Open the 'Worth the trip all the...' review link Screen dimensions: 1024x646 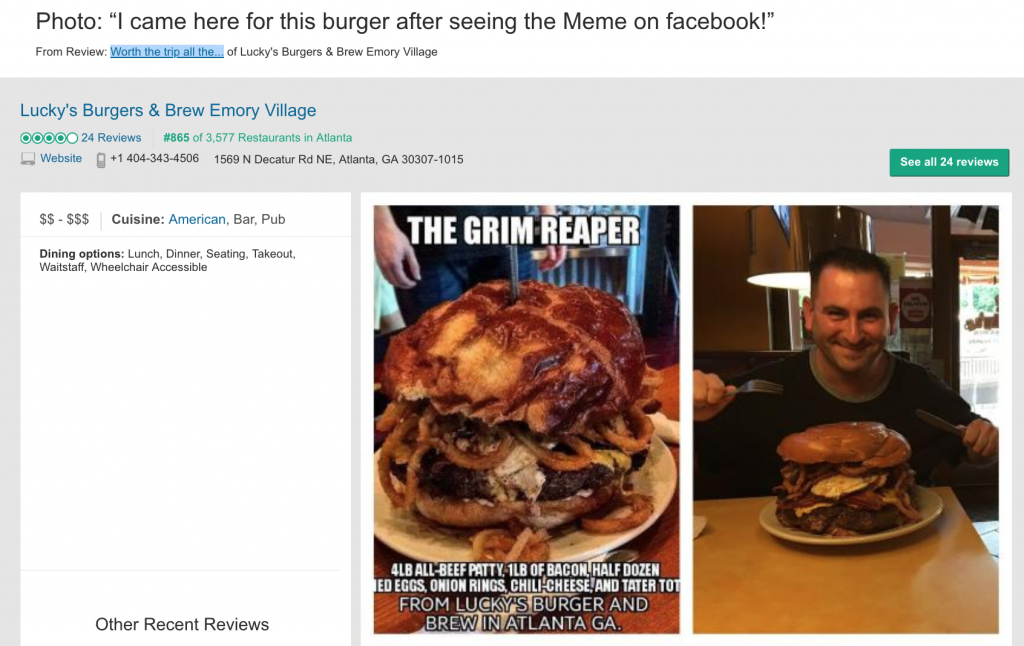click(167, 52)
